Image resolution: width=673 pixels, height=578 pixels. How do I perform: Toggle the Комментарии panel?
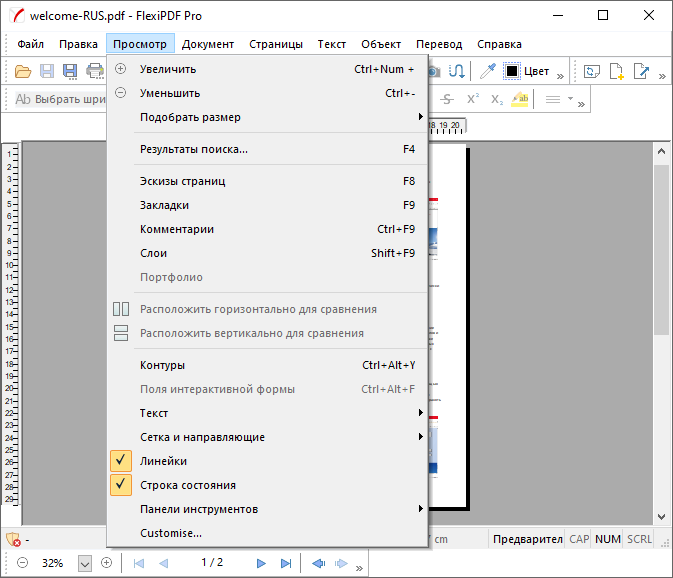[x=268, y=229]
